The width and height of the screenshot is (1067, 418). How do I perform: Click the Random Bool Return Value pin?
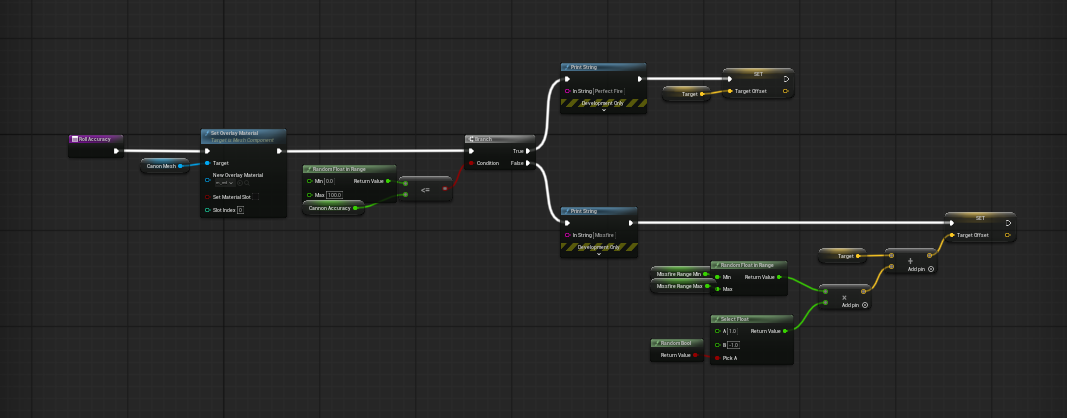tap(695, 355)
